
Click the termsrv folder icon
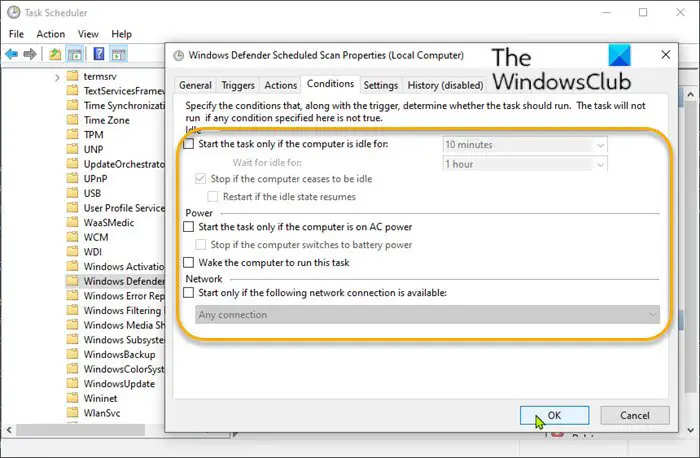coord(72,76)
